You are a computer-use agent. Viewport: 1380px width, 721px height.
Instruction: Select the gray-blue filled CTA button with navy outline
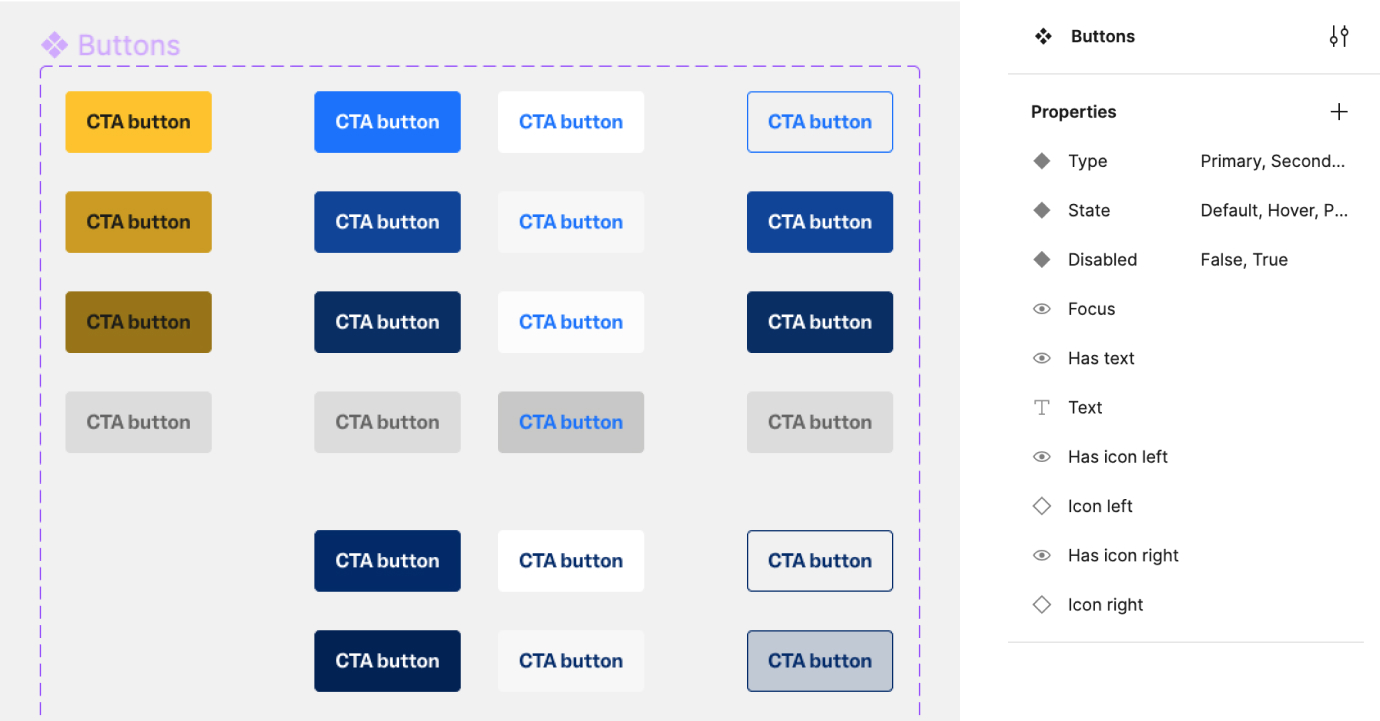(820, 661)
